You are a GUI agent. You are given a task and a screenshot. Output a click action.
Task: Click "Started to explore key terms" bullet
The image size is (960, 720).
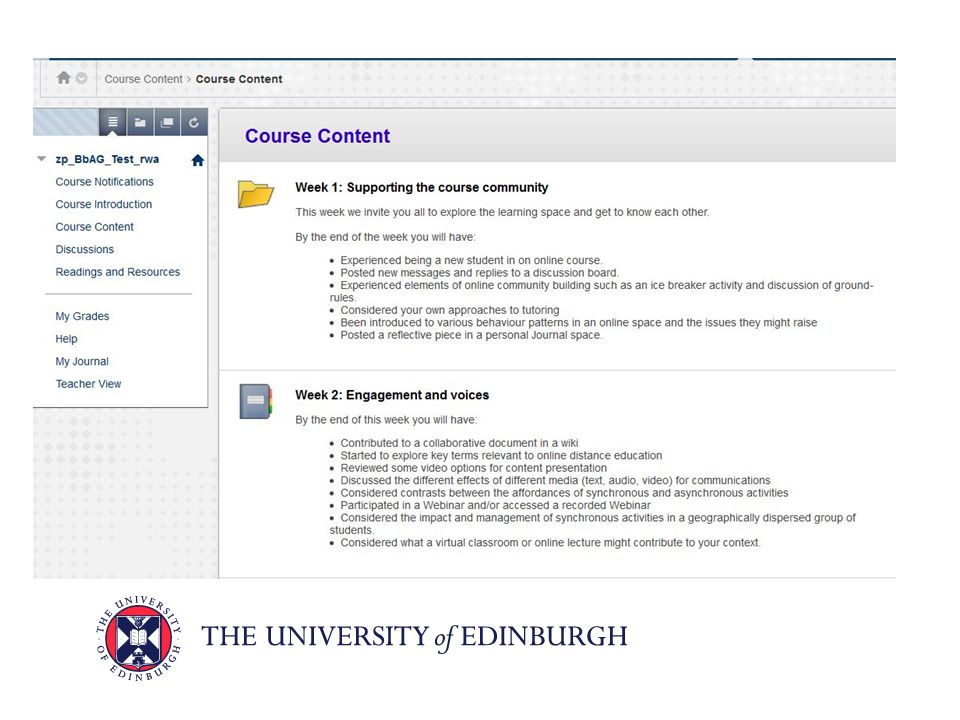501,456
